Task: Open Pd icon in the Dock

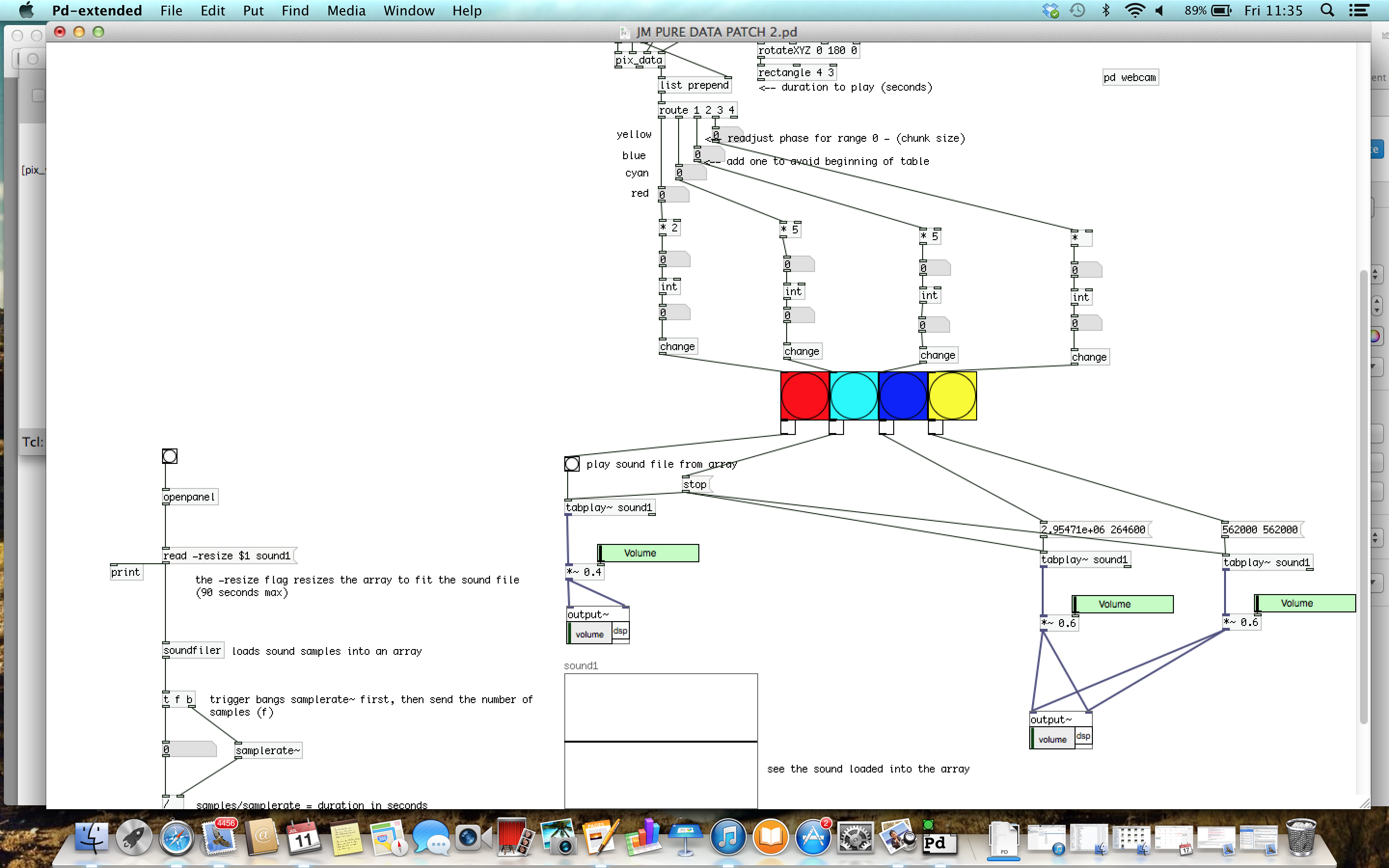Action: [940, 838]
